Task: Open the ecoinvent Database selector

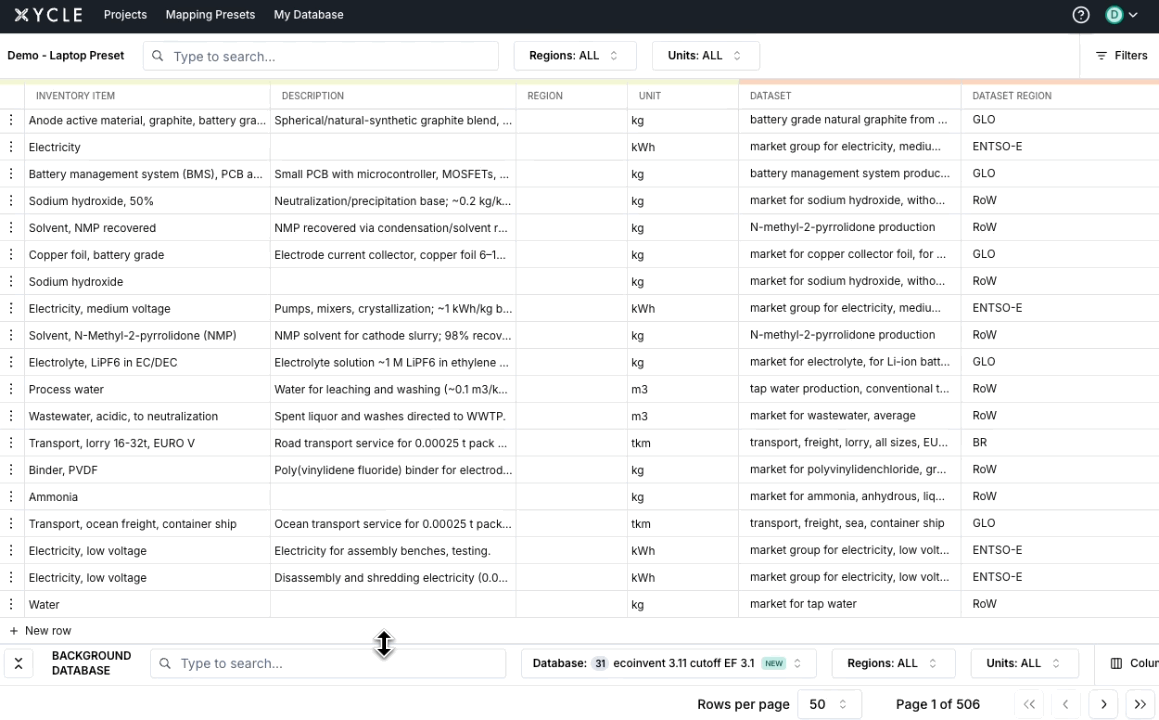Action: [x=668, y=663]
